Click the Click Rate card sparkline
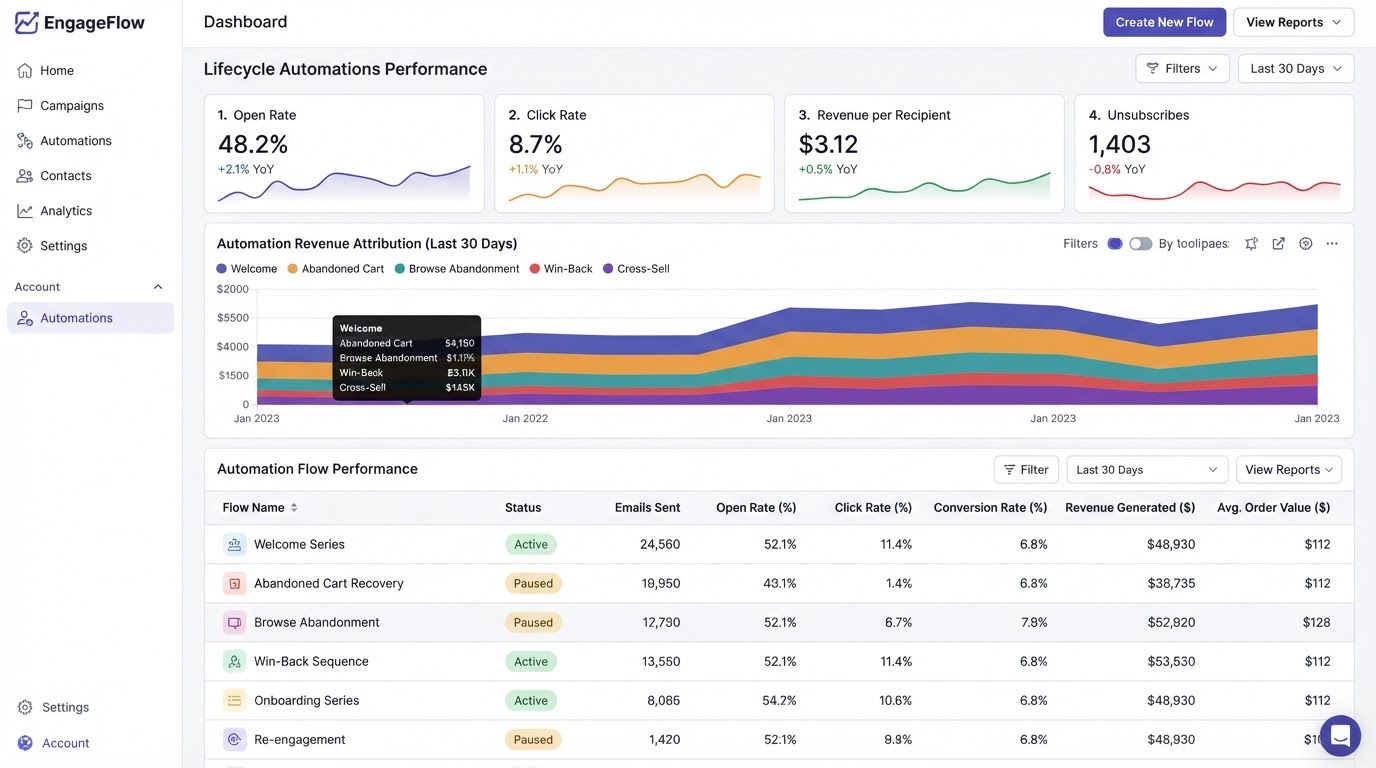 click(x=634, y=186)
